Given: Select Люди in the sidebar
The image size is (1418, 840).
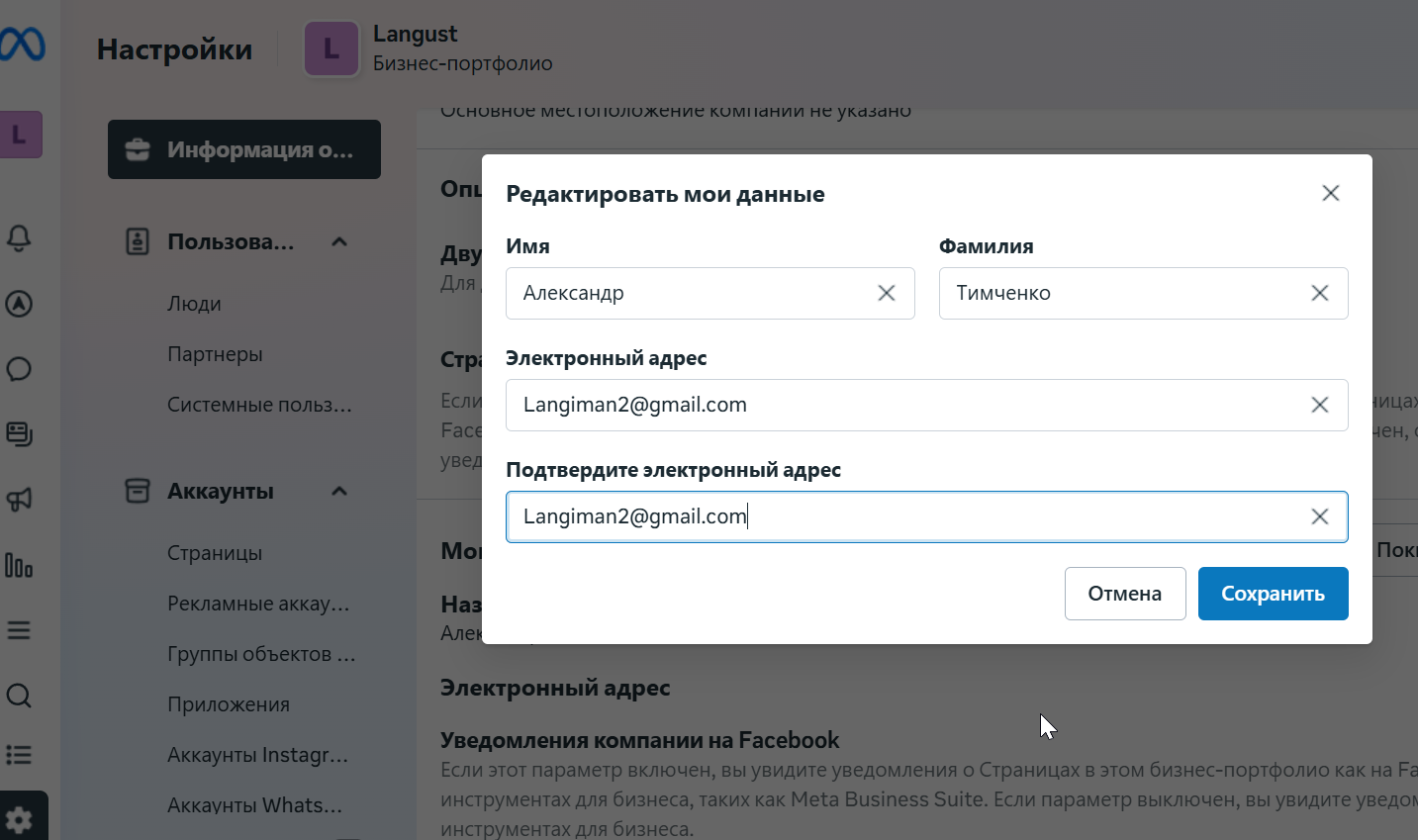Looking at the screenshot, I should pos(194,304).
